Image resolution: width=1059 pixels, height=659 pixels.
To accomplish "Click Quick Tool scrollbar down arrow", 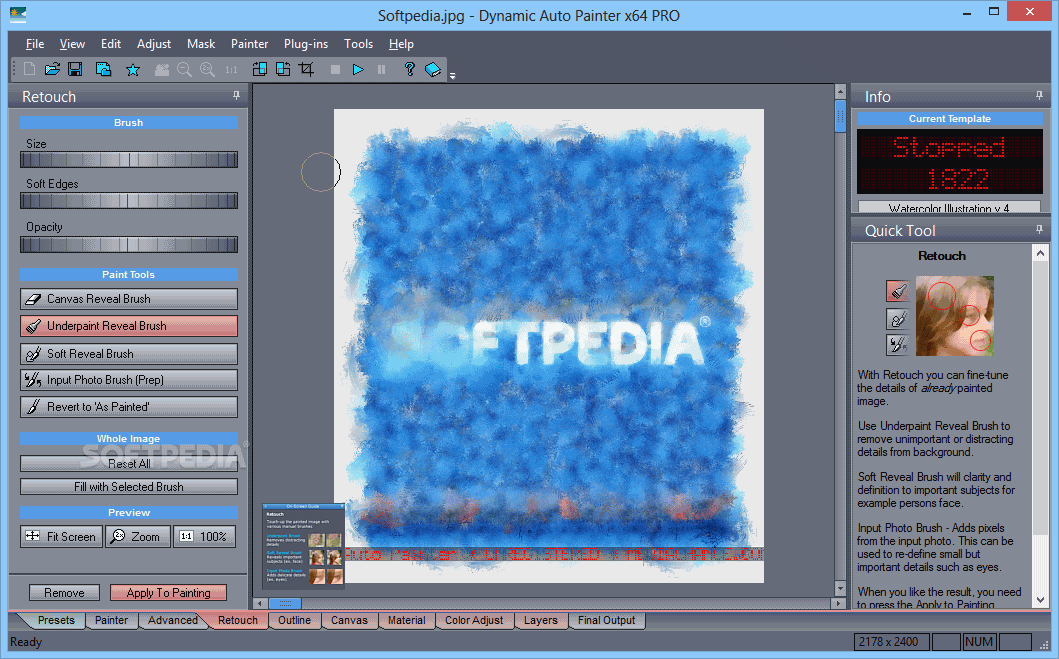I will 1040,599.
